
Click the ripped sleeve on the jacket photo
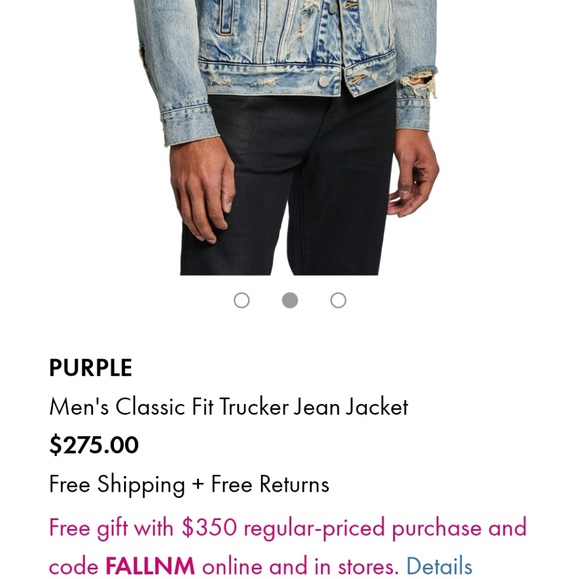[419, 81]
